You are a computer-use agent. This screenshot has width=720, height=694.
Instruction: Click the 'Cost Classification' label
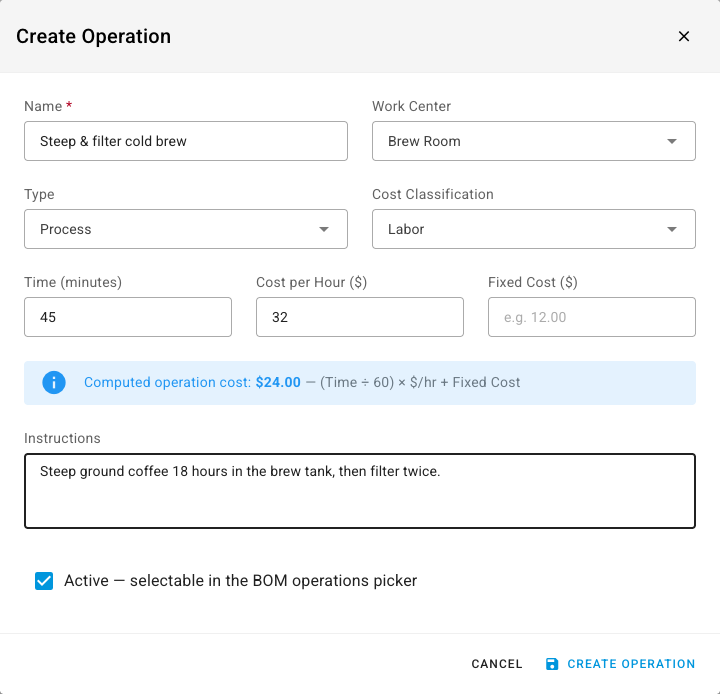(x=433, y=194)
